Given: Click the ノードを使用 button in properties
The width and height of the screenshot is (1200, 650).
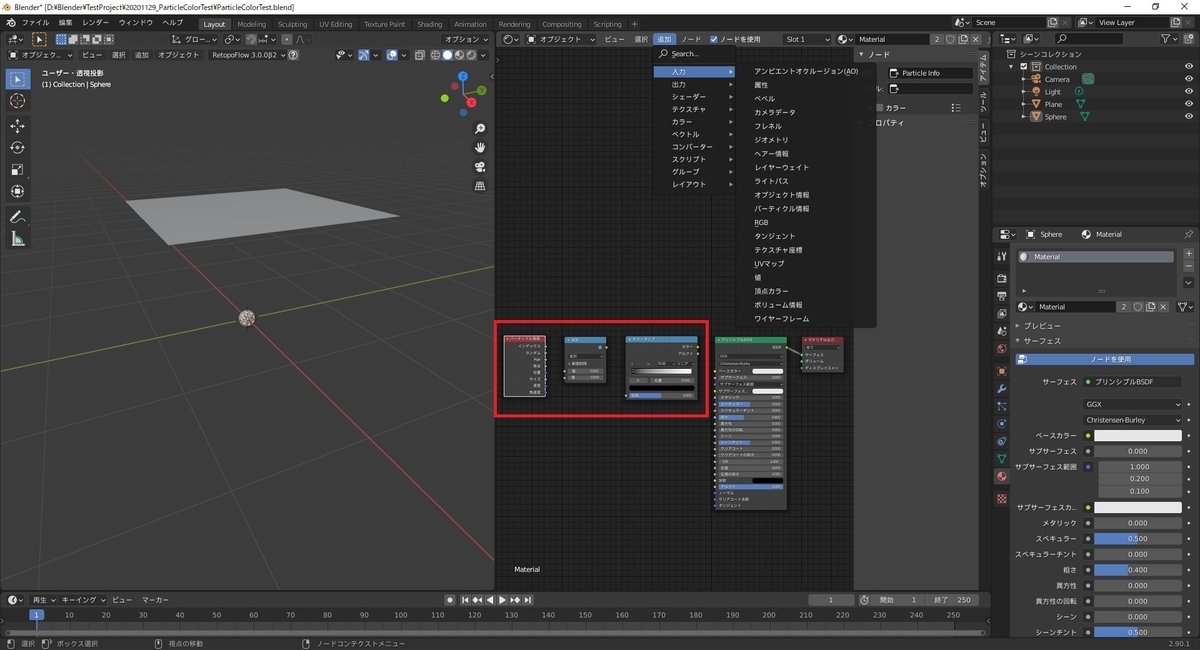Looking at the screenshot, I should (x=1105, y=359).
